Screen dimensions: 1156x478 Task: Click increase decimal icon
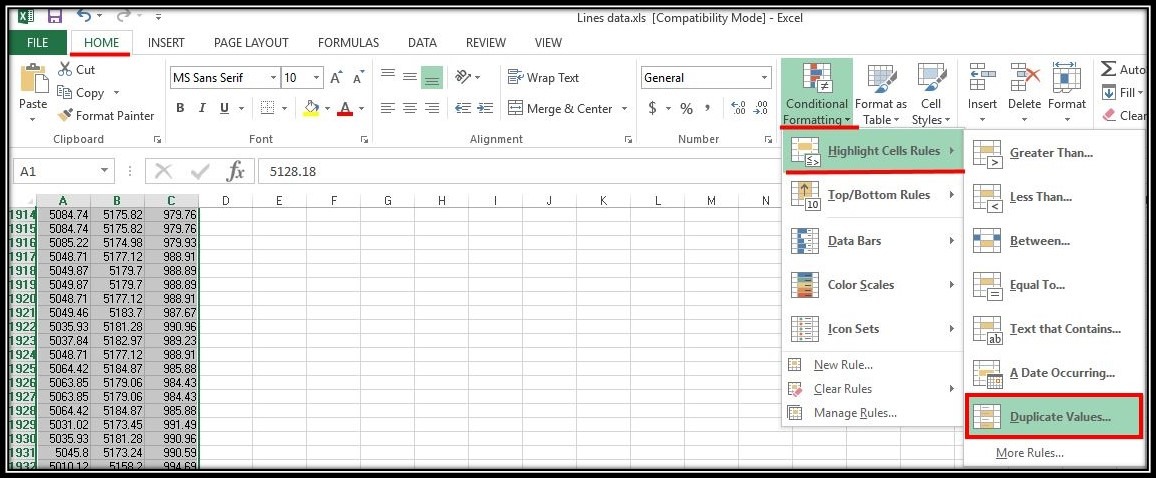(738, 108)
